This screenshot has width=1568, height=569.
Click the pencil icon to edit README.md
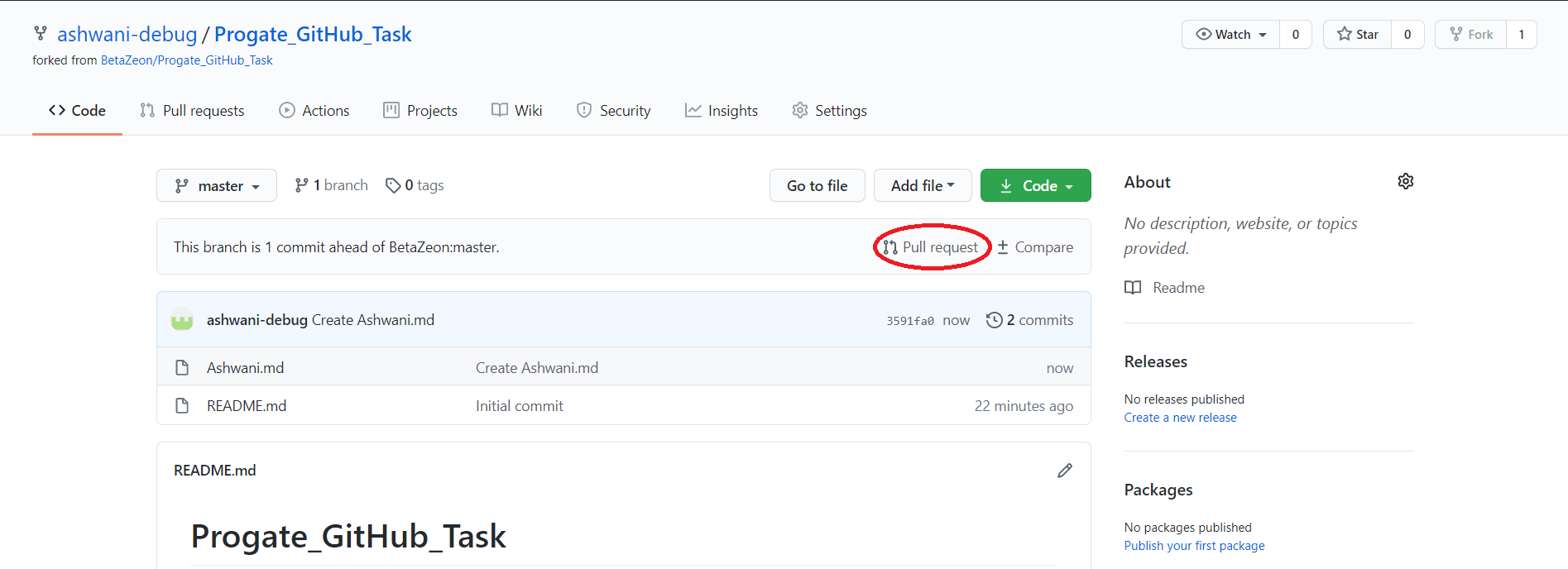(x=1064, y=471)
